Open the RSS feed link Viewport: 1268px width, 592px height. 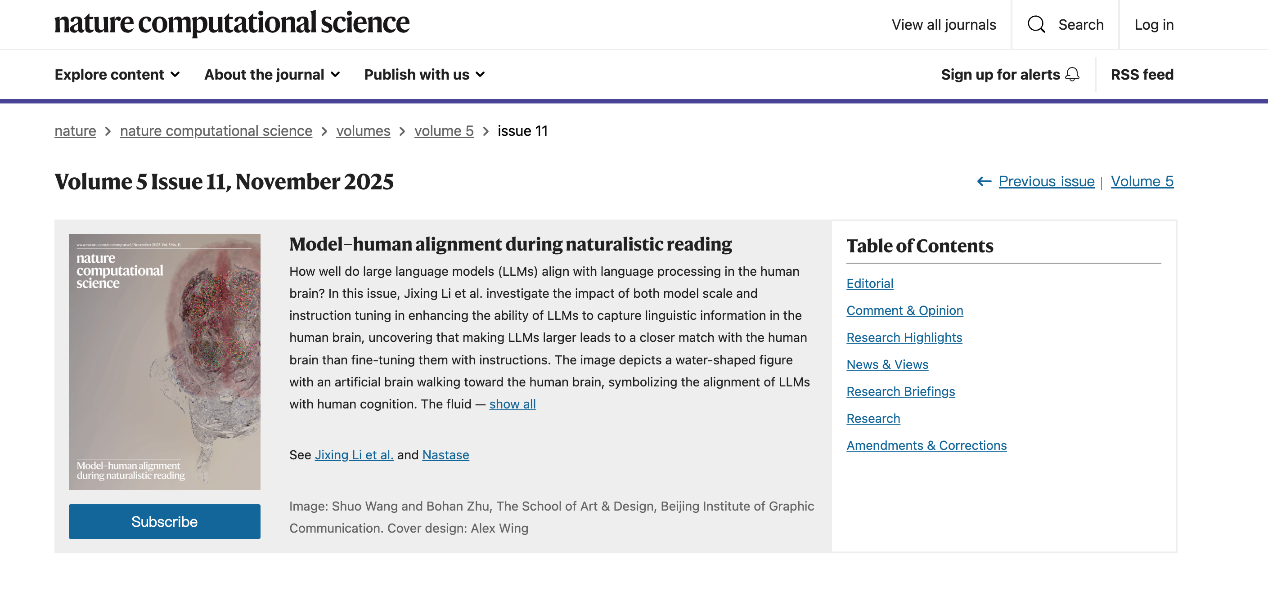coord(1142,75)
